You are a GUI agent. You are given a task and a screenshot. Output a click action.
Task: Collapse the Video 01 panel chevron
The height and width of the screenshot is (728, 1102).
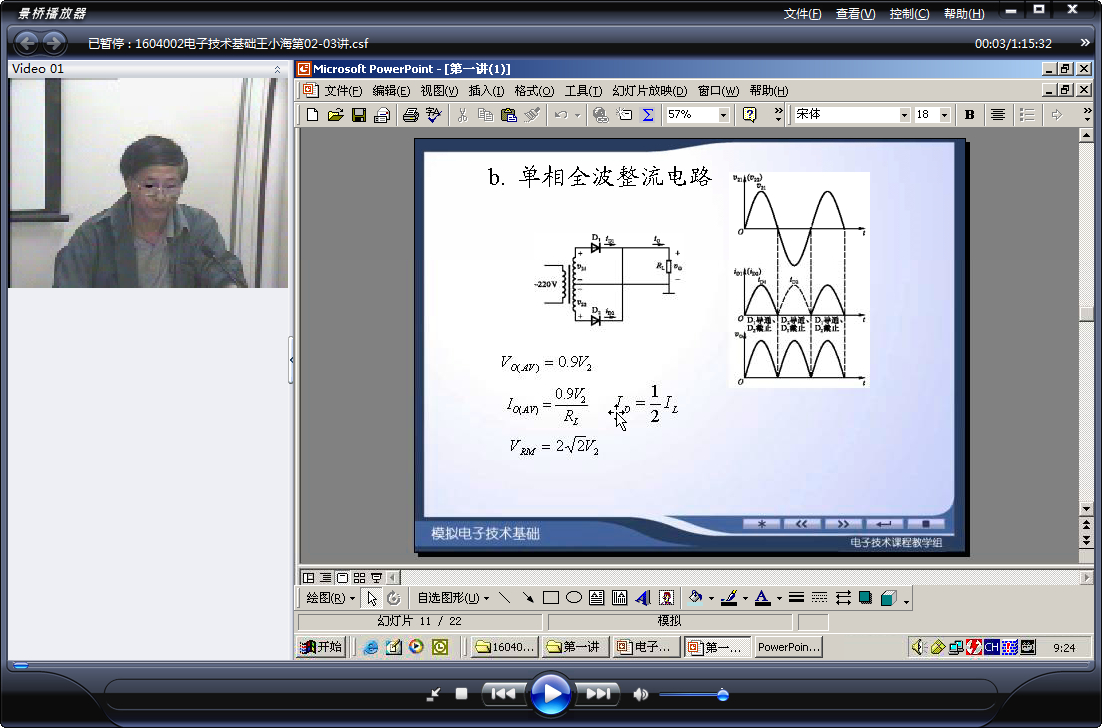[277, 69]
